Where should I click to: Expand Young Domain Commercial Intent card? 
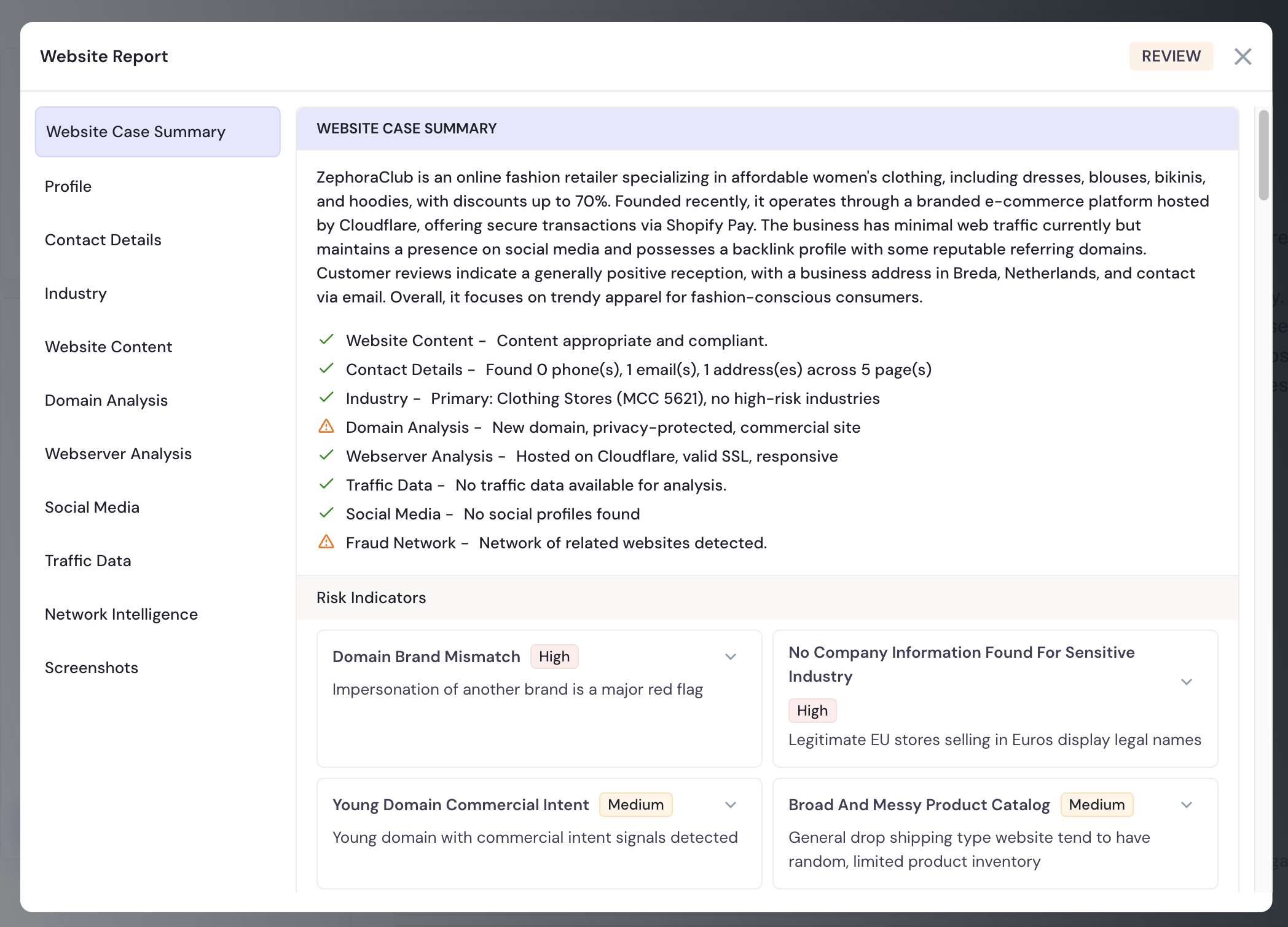tap(730, 805)
